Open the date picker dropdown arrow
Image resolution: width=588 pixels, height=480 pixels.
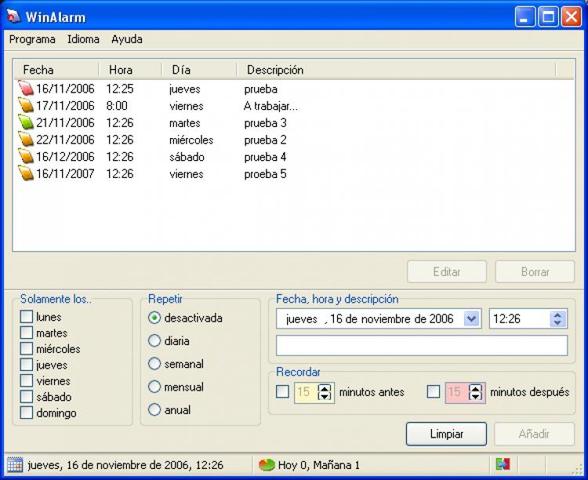[x=471, y=319]
